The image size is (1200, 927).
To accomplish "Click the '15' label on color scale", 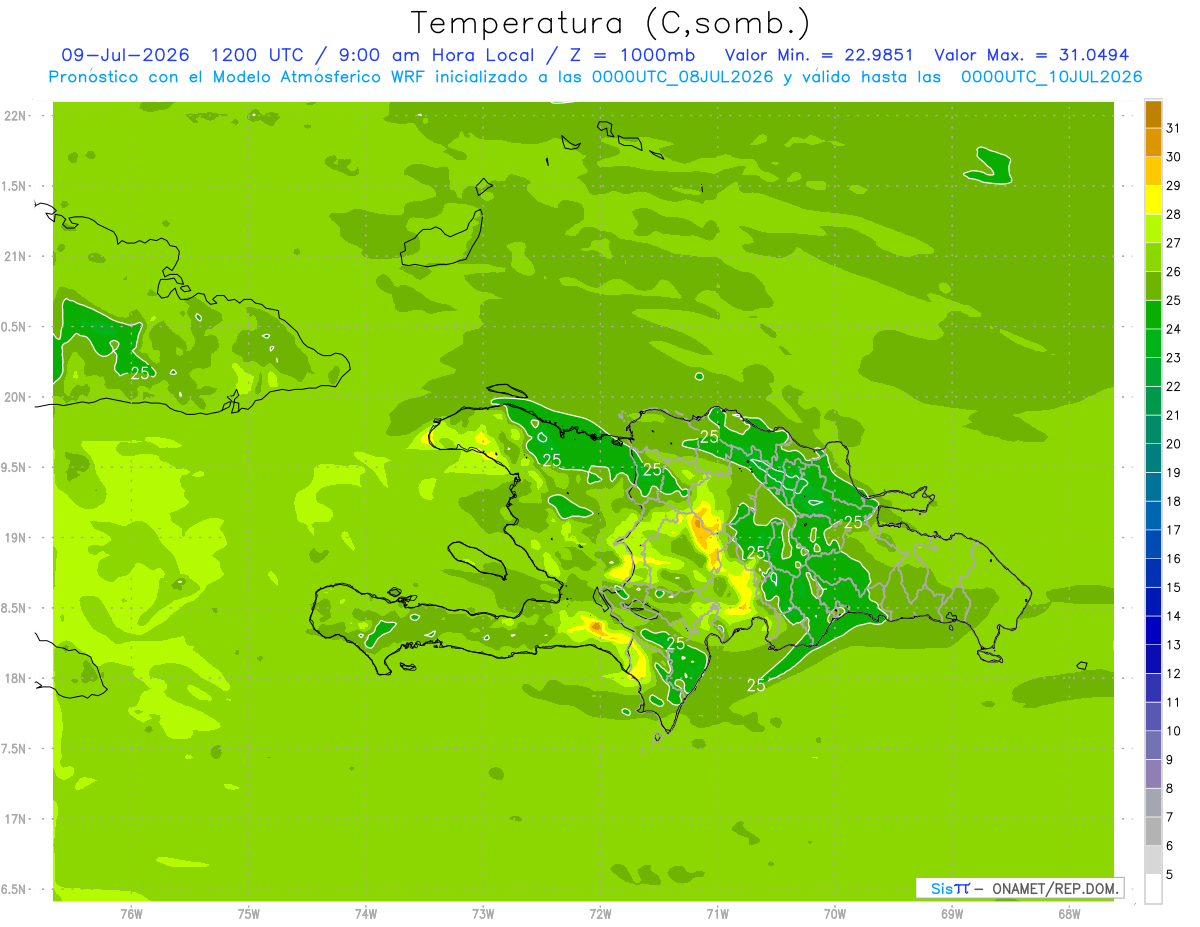I will pyautogui.click(x=1174, y=587).
